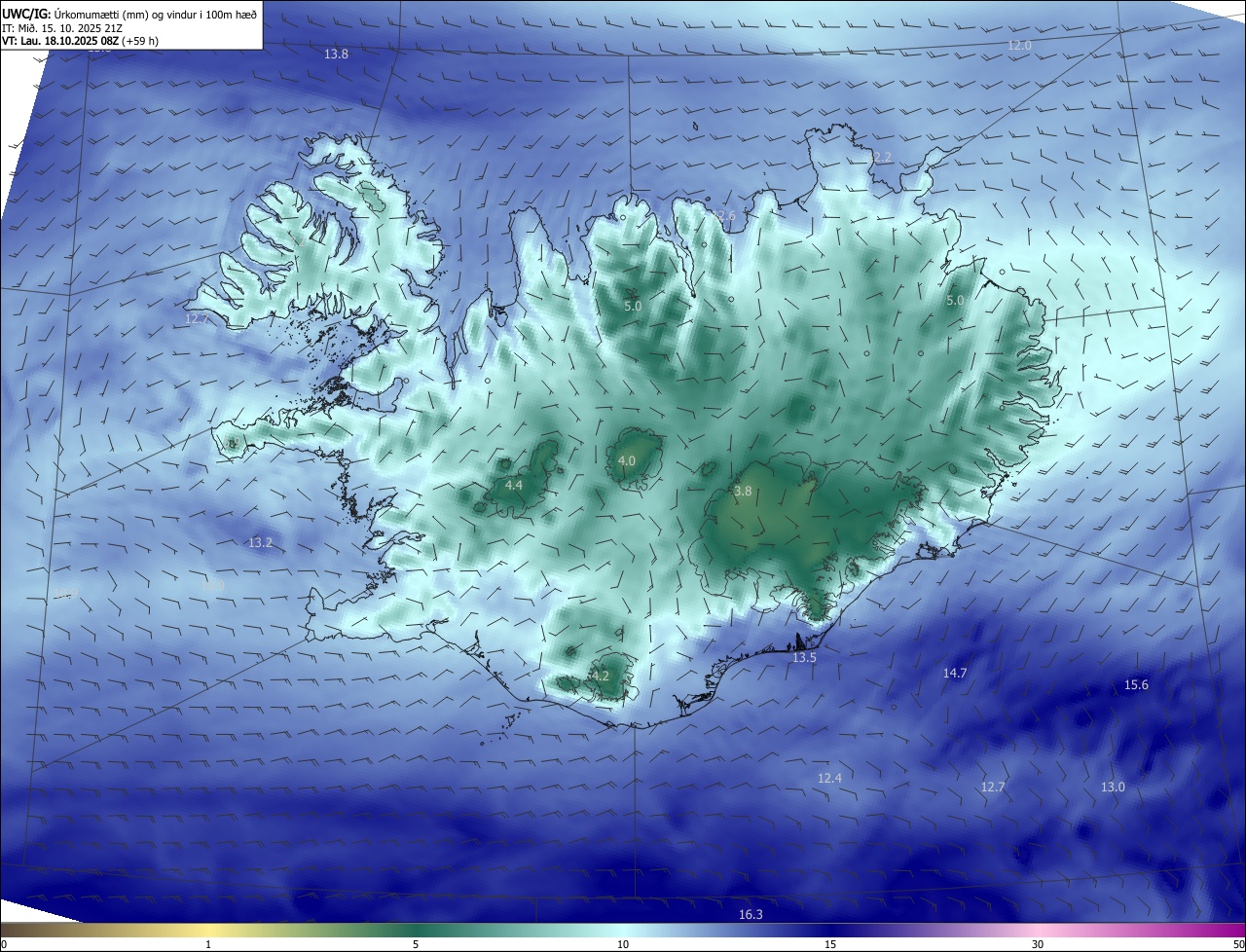Click the 12.2 value label on the map
The image size is (1246, 952).
point(879,157)
